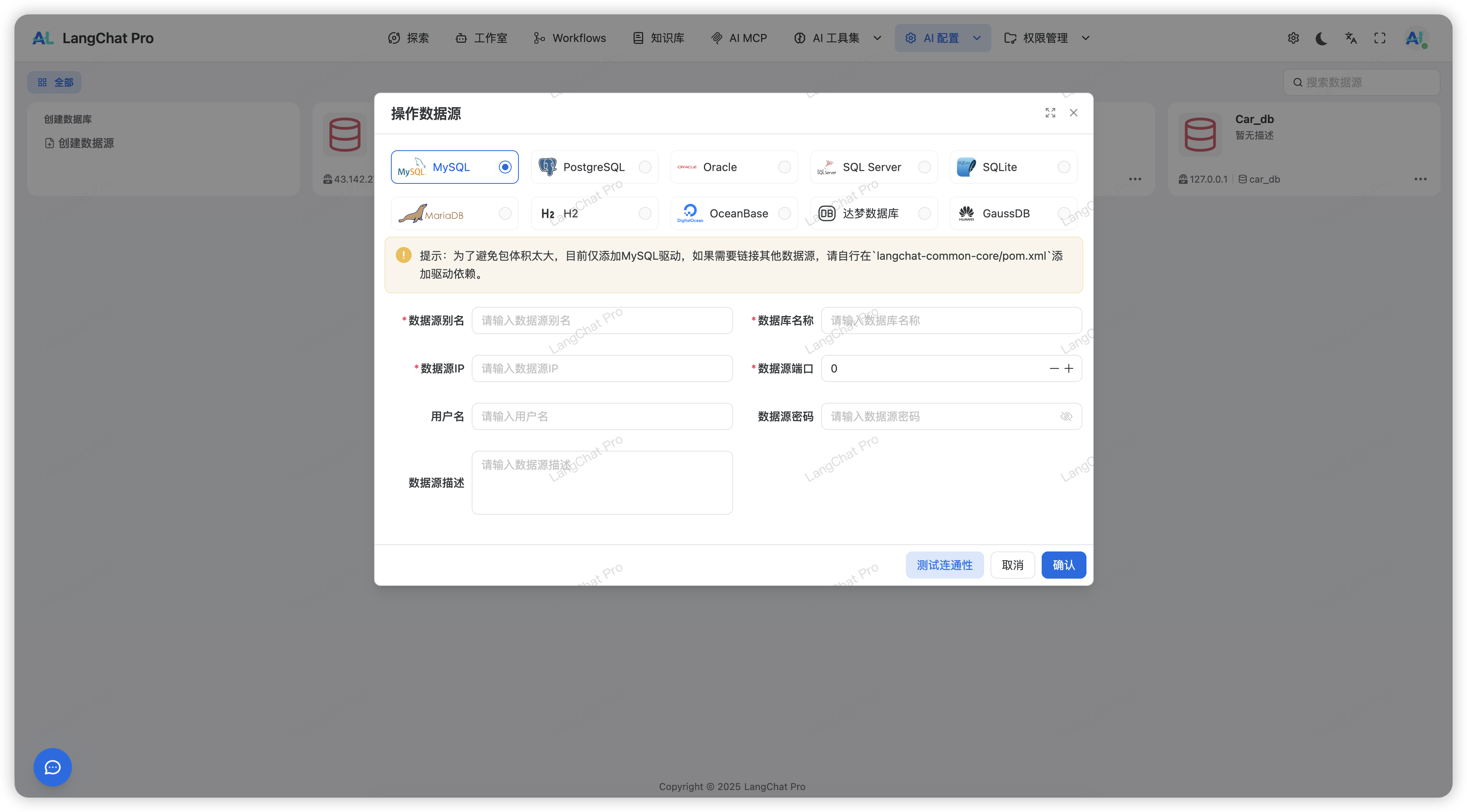This screenshot has height=812, width=1467.
Task: Open the chat assistant bubble
Action: coord(52,767)
